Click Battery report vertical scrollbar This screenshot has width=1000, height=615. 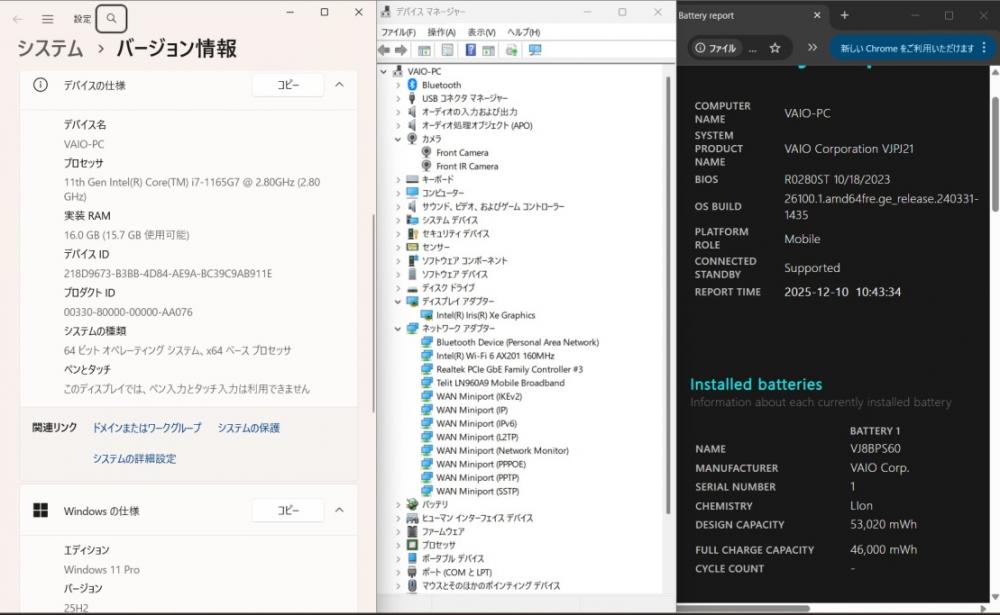pos(994,153)
